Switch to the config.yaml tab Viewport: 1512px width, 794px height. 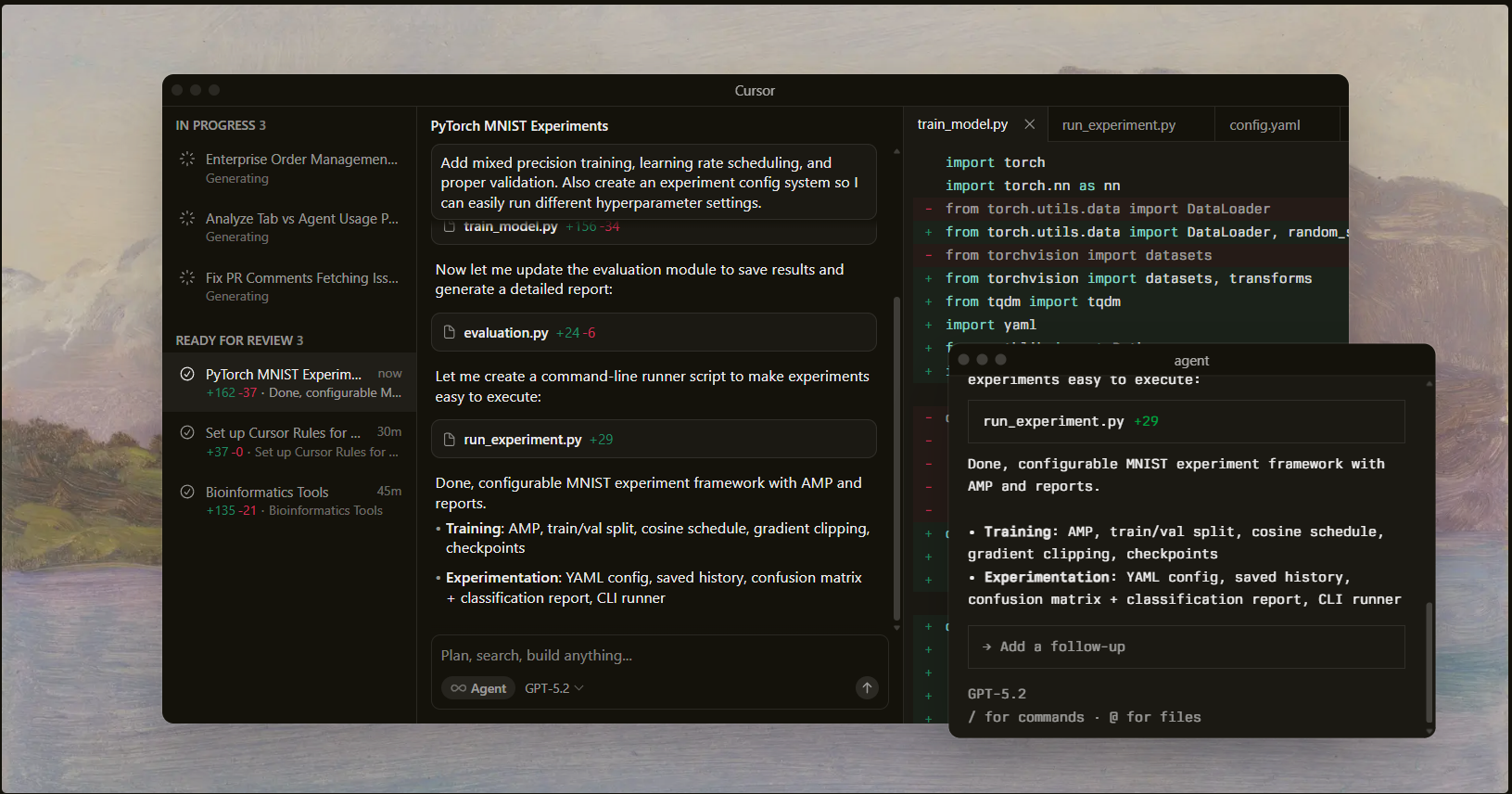[x=1264, y=125]
